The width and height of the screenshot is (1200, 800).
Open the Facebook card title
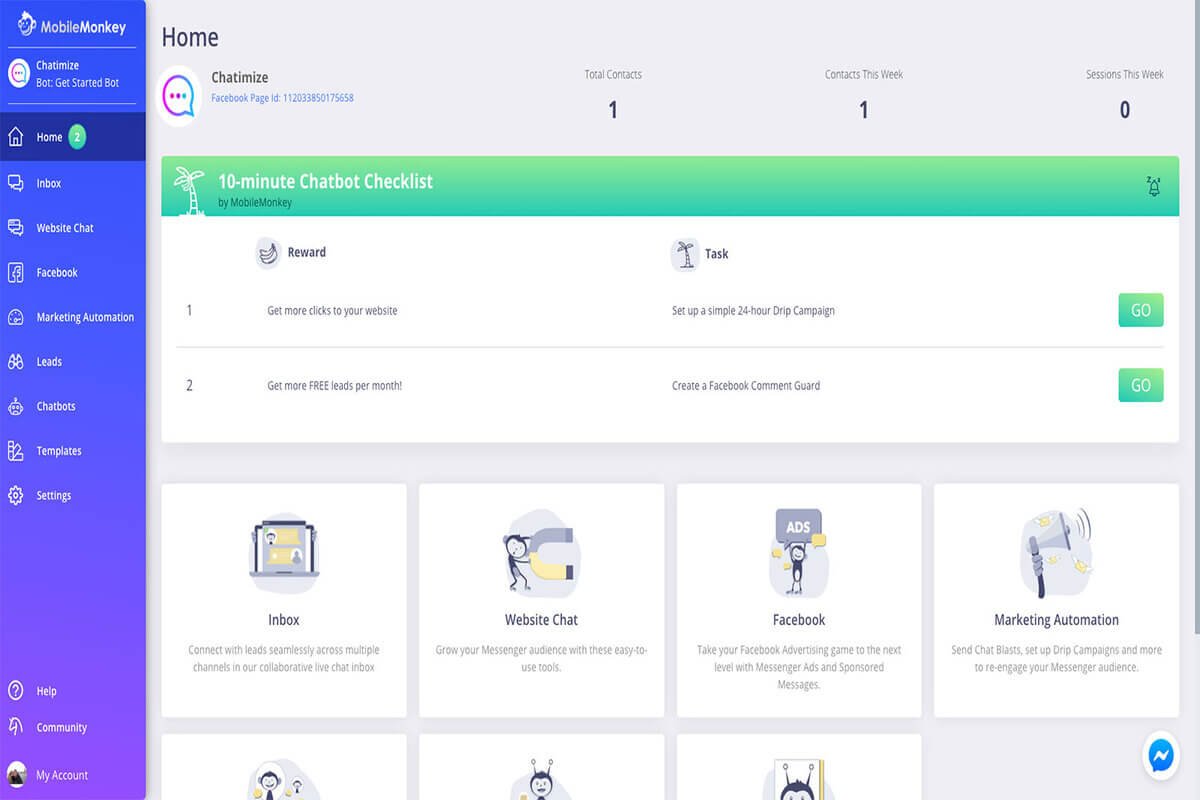(799, 620)
